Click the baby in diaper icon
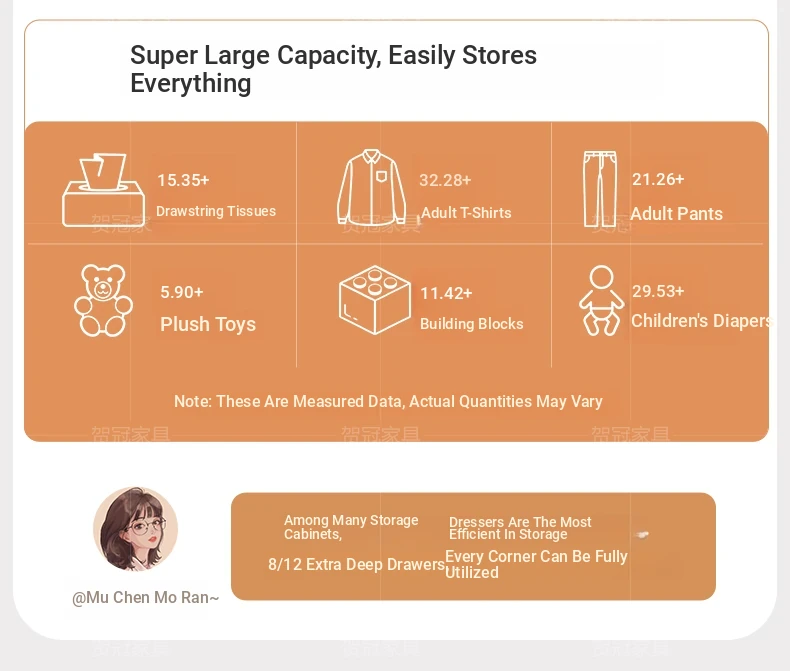Screen dimensions: 790x671 602,301
